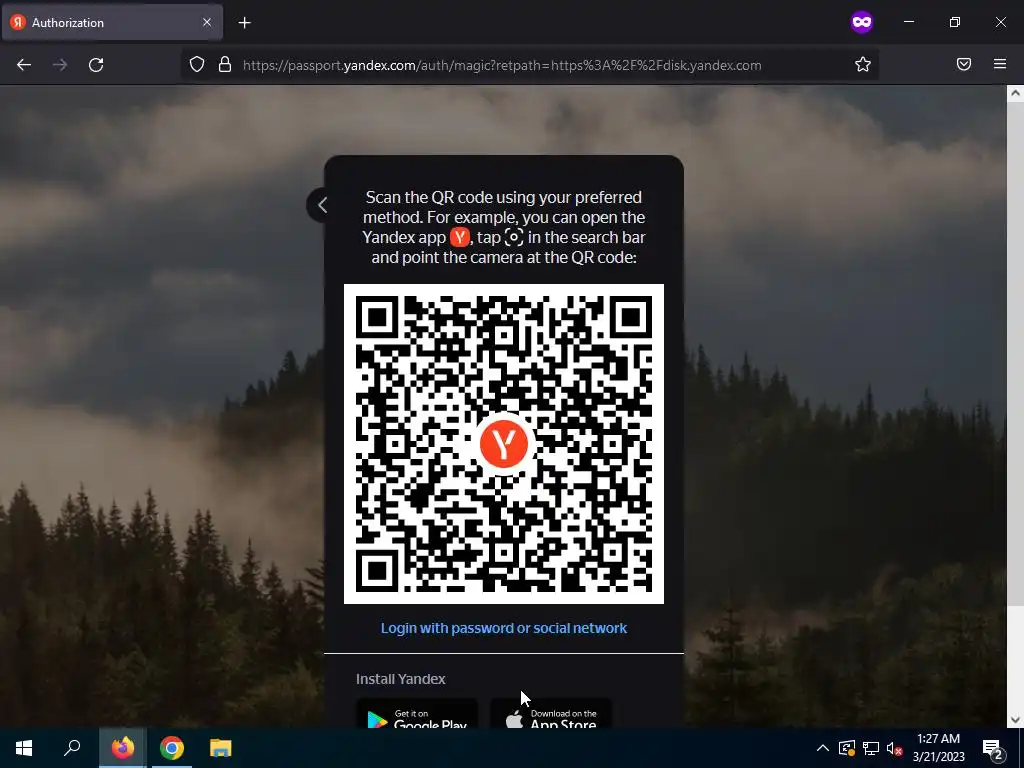
Task: View site security via padlock icon
Action: tap(225, 64)
